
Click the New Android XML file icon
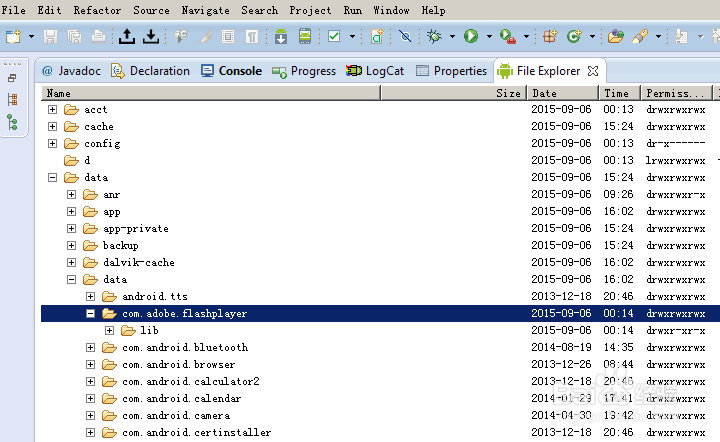click(377, 36)
